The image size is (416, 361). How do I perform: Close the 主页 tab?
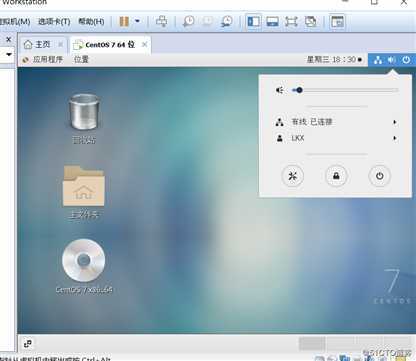pyautogui.click(x=60, y=44)
